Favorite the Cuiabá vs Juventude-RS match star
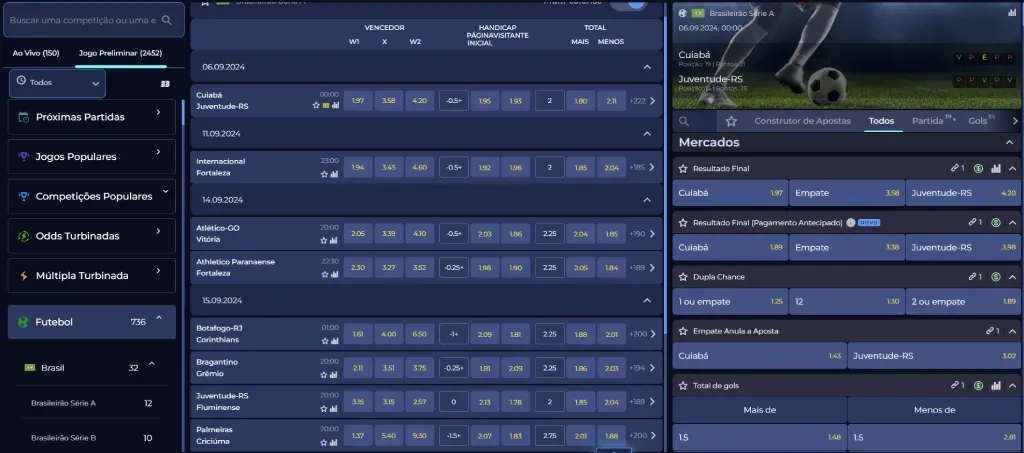 [316, 105]
